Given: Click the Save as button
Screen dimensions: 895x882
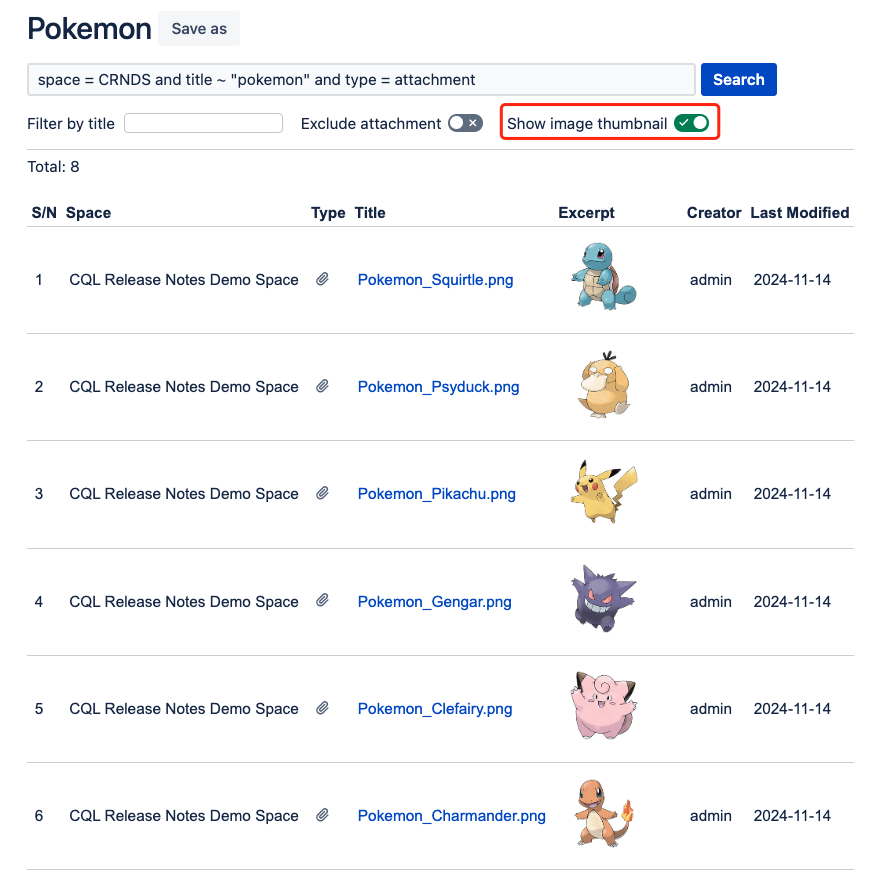Looking at the screenshot, I should (199, 29).
